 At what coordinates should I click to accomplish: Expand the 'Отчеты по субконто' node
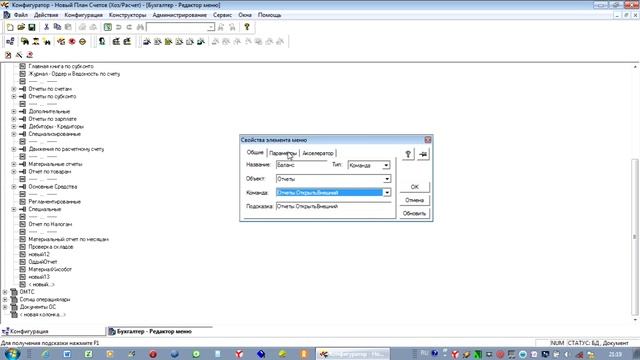14,96
